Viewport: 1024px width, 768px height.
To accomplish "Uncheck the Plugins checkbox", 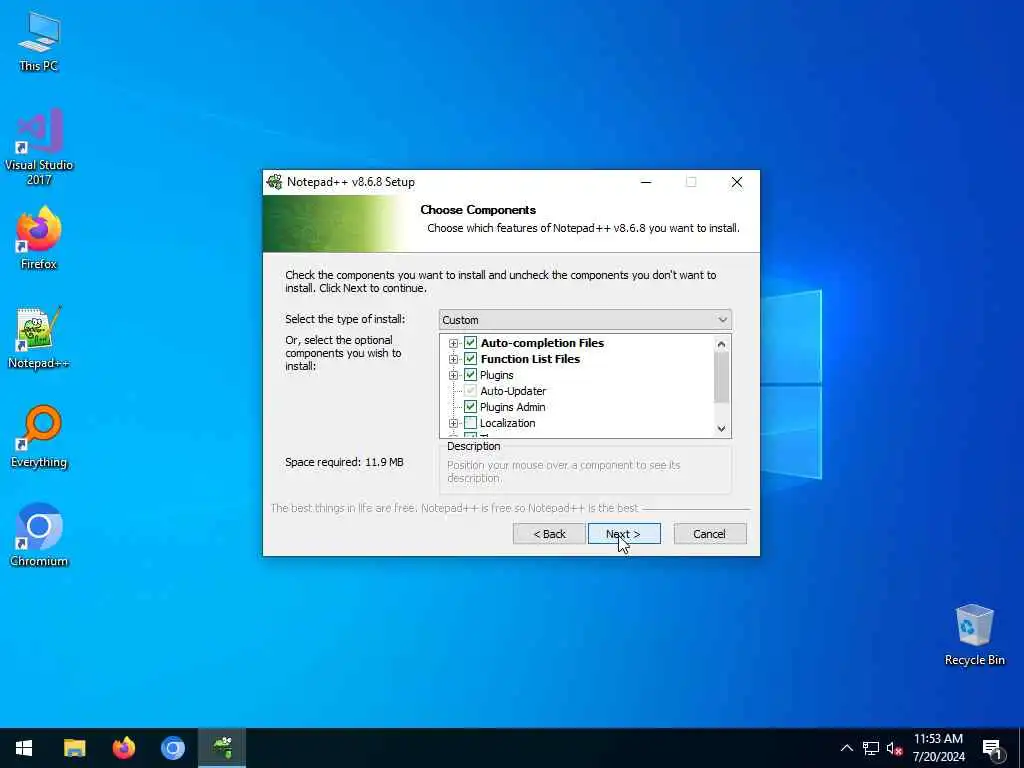I will [470, 375].
